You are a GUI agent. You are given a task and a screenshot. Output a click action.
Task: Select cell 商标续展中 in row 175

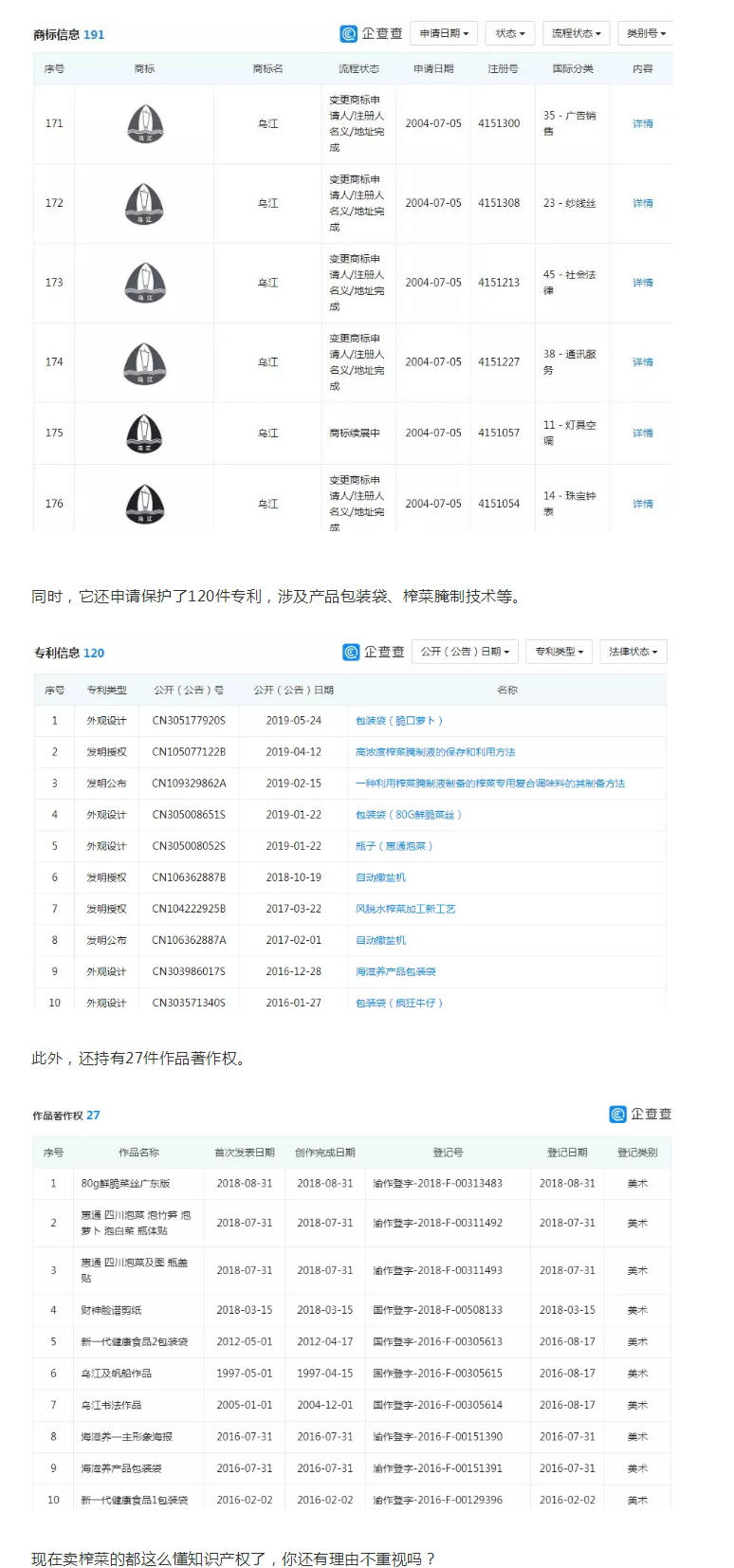tap(355, 434)
